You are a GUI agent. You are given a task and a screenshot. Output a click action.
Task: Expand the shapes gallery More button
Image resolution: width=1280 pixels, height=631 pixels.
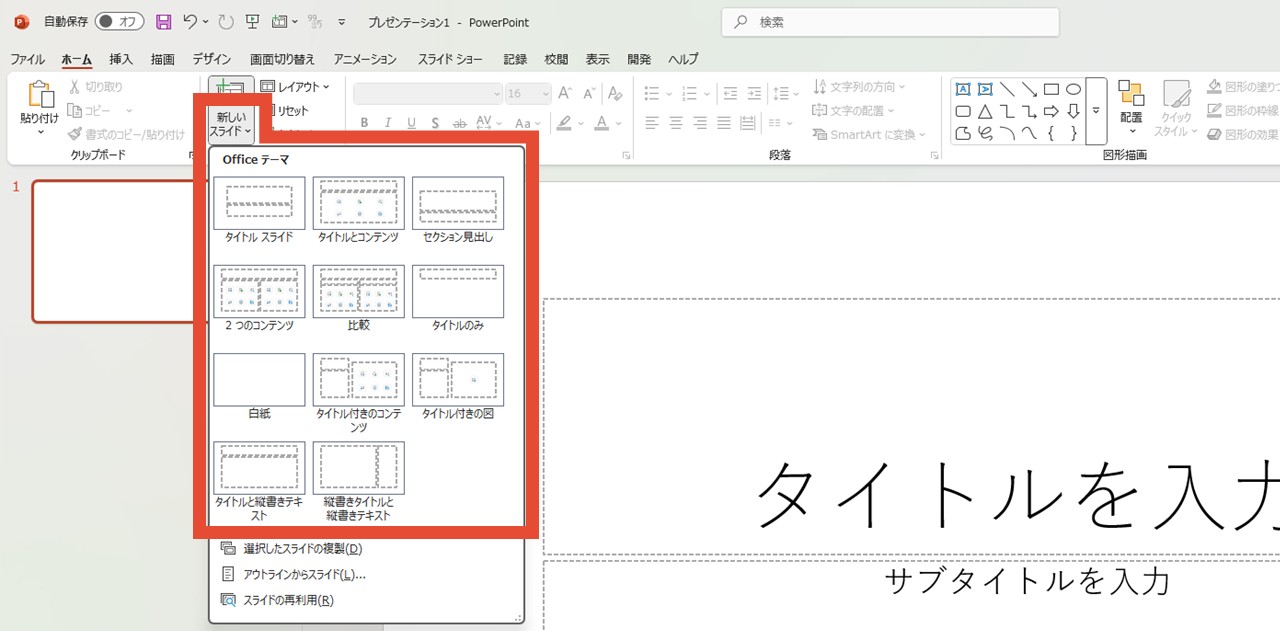tap(1096, 111)
